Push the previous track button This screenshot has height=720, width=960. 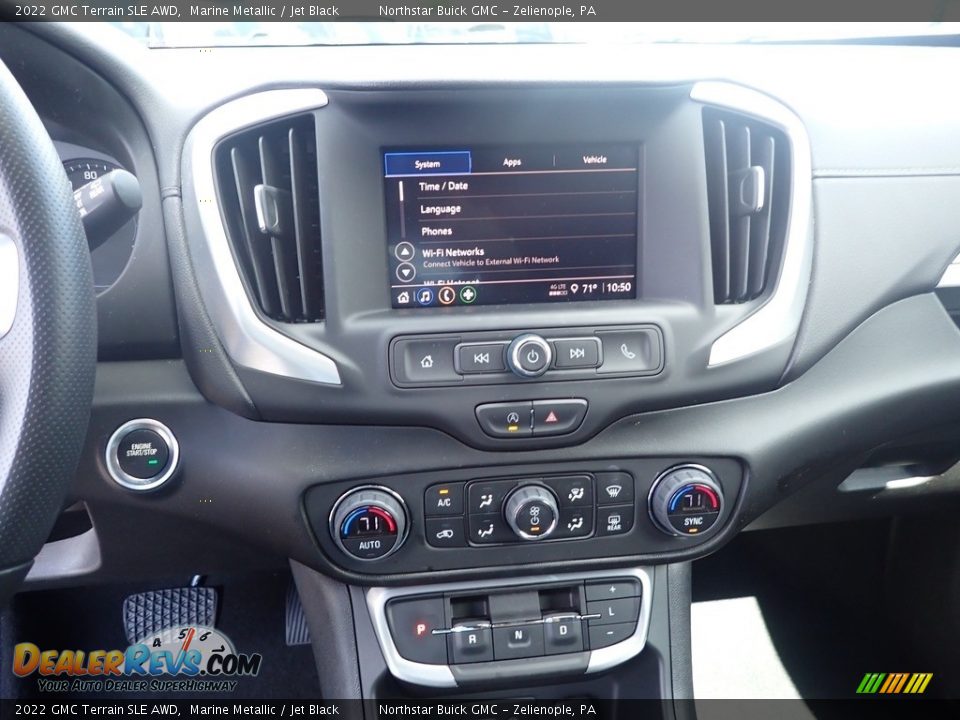coord(481,358)
